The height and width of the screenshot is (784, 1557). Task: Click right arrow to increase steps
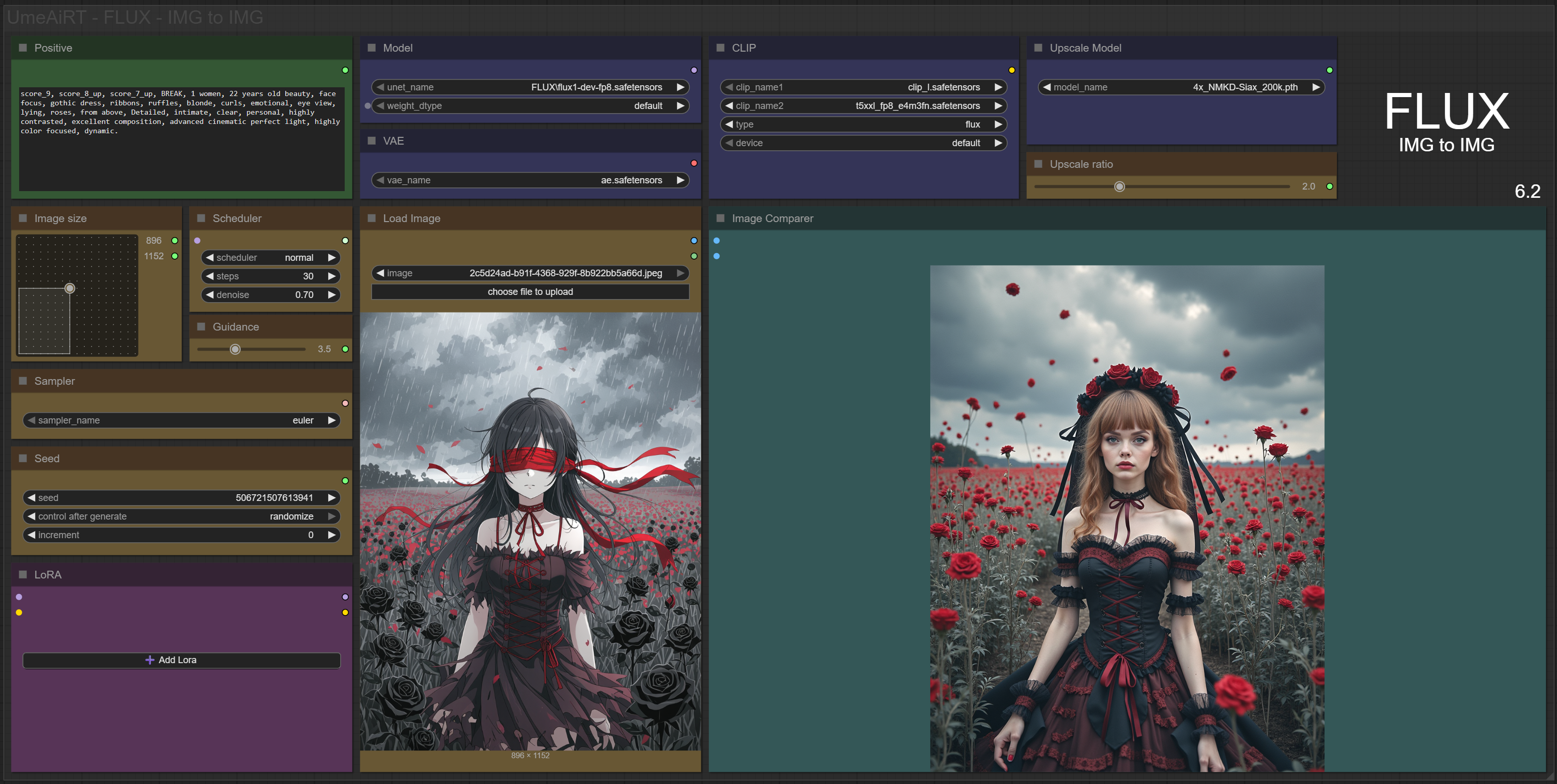click(x=331, y=276)
